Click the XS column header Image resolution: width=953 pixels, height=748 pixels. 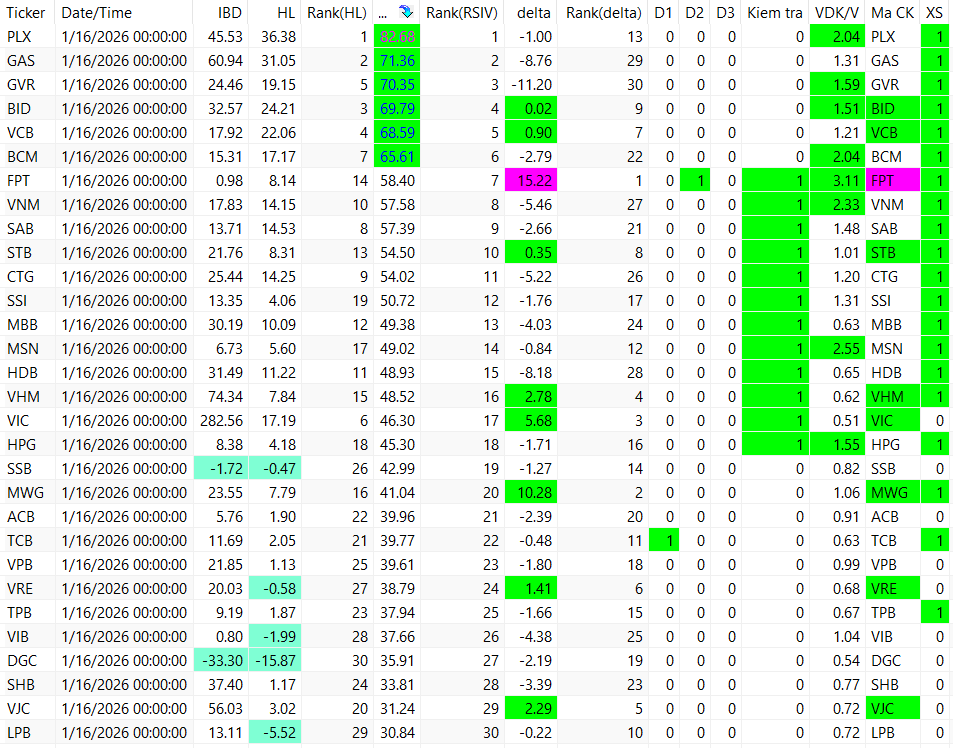(x=934, y=12)
